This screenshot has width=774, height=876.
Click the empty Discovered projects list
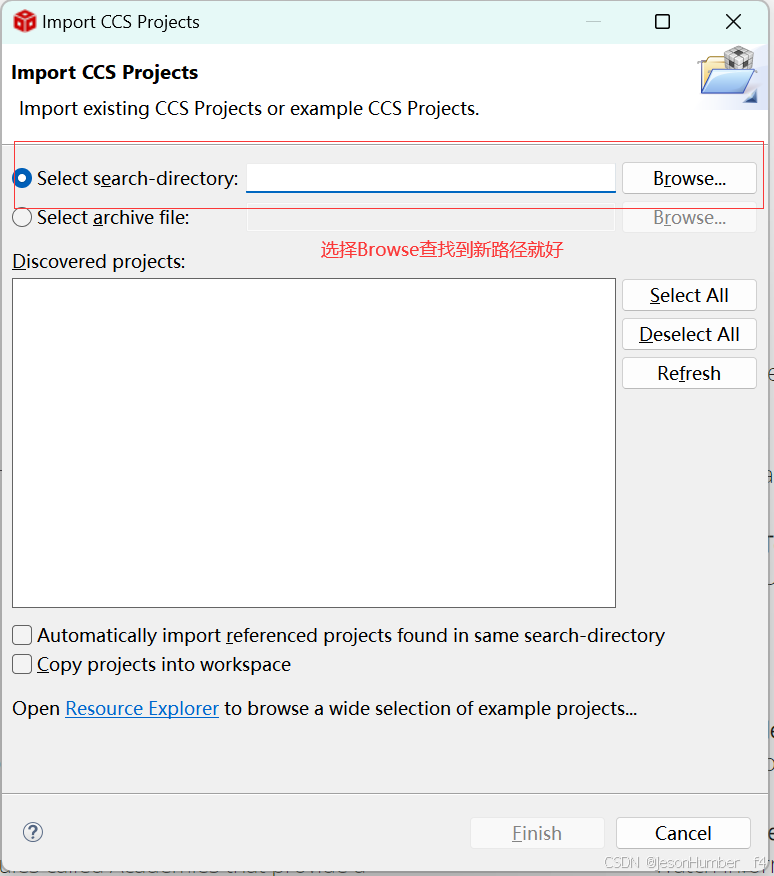pyautogui.click(x=313, y=443)
